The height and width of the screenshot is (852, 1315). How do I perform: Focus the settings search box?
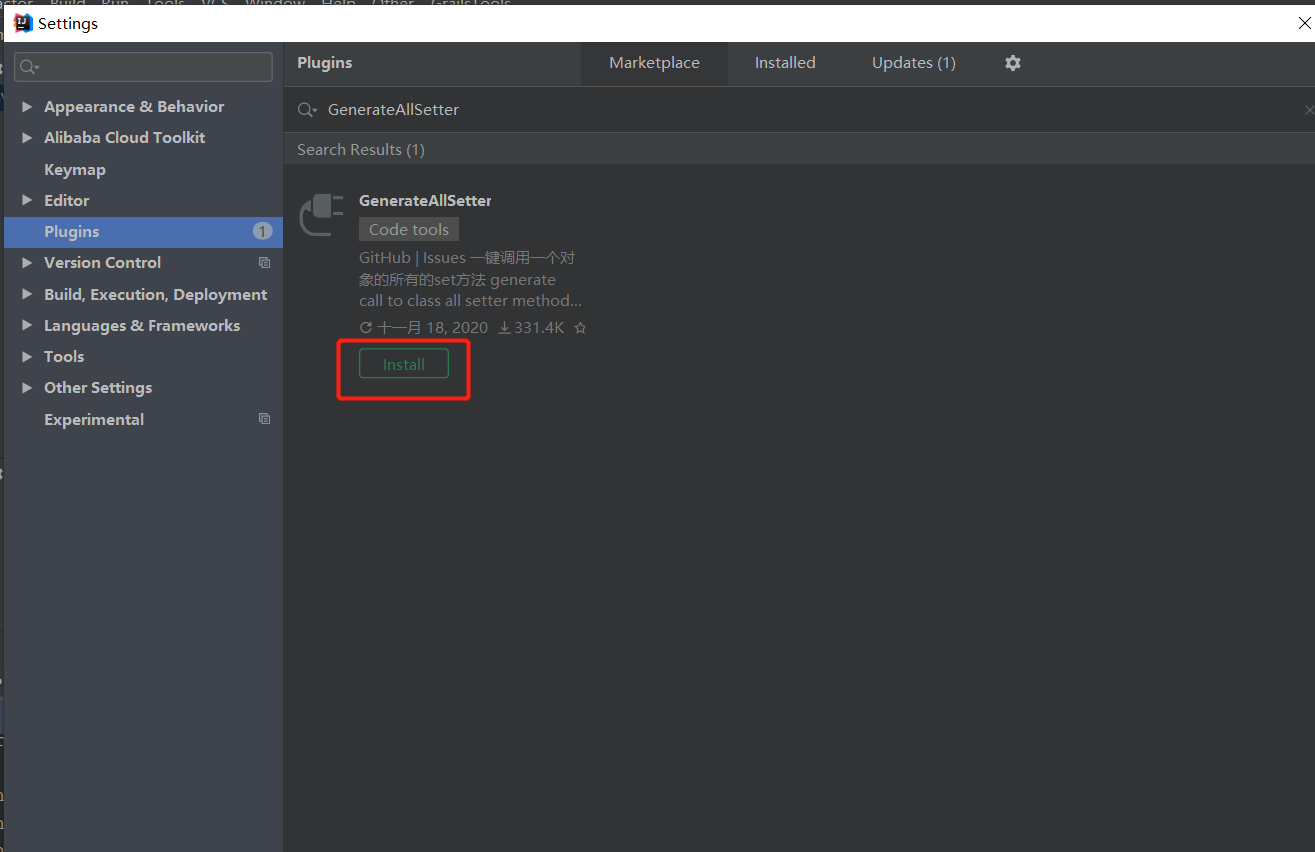coord(143,67)
